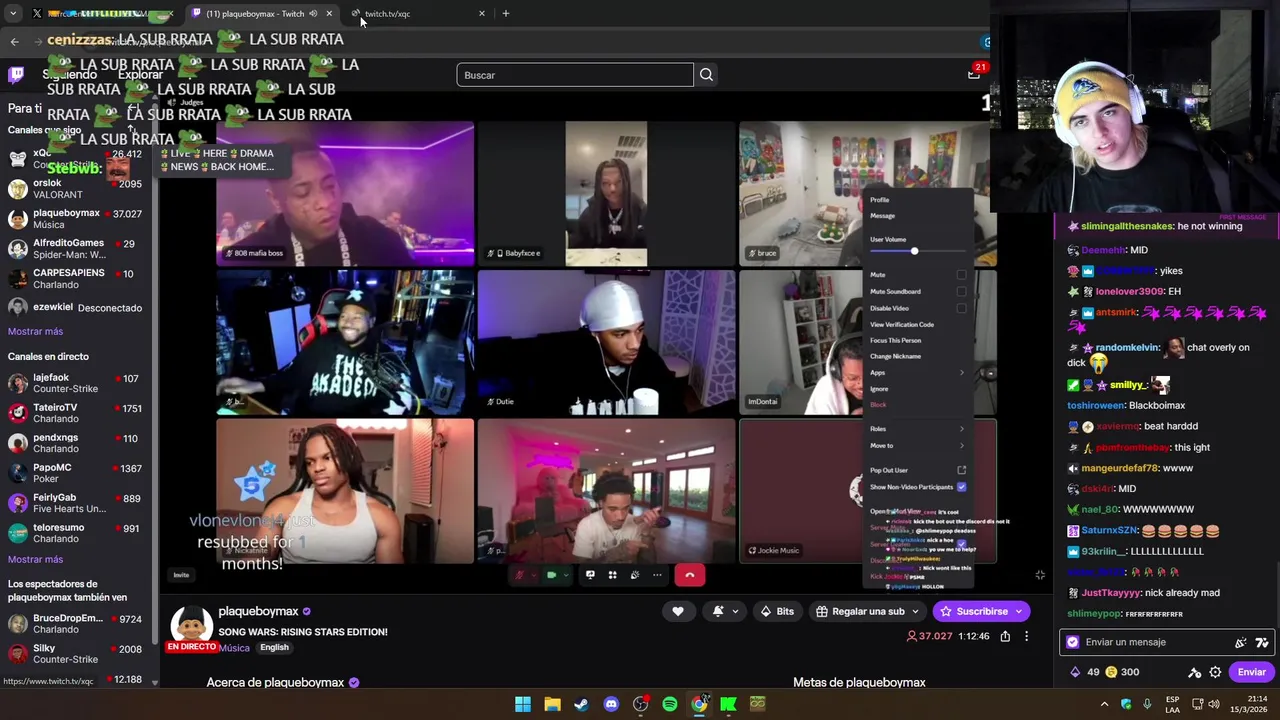
Task: Toggle the Disable Video checkbox
Action: tap(961, 308)
